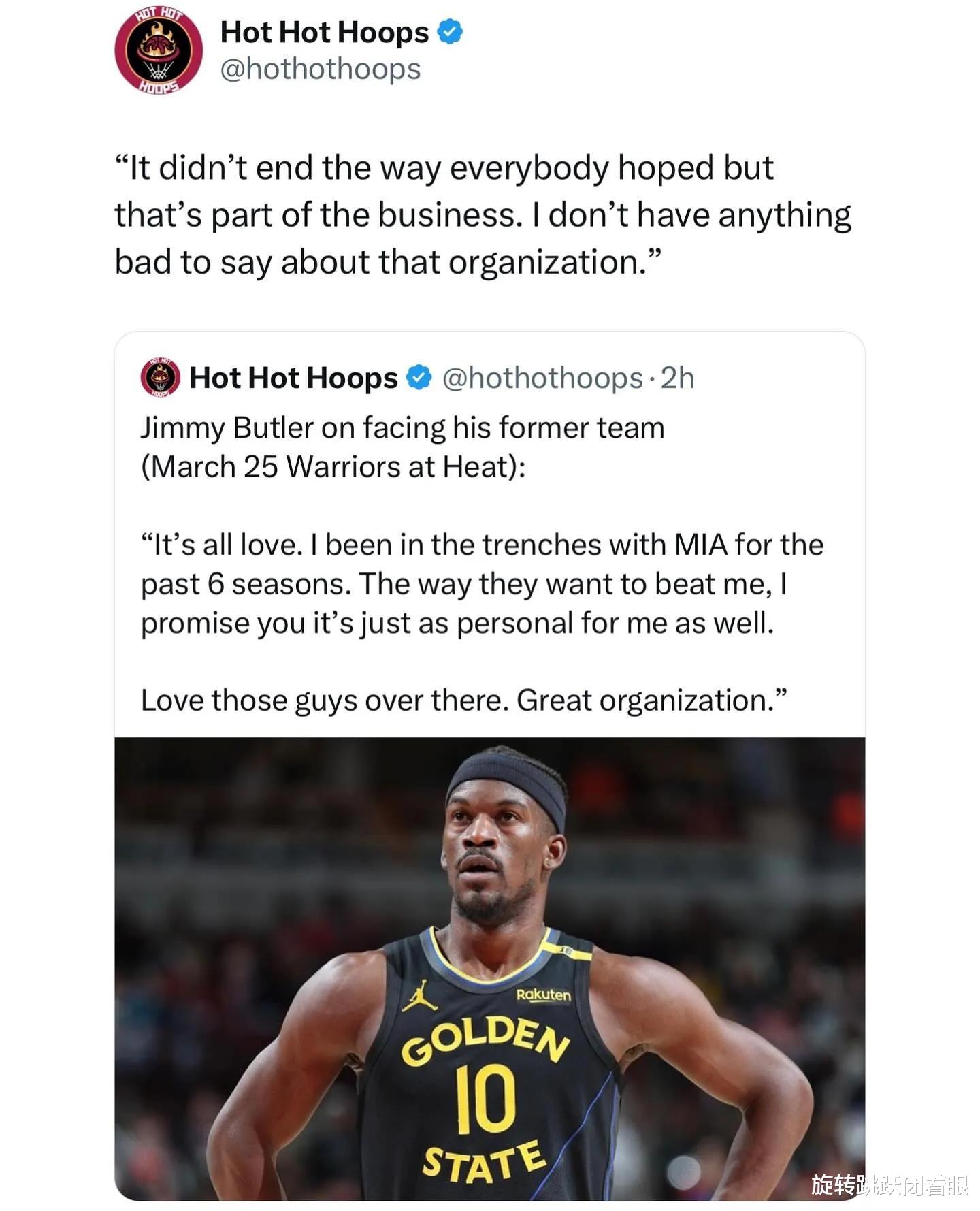Click the 2h timestamp of the quoted tweet

point(678,378)
